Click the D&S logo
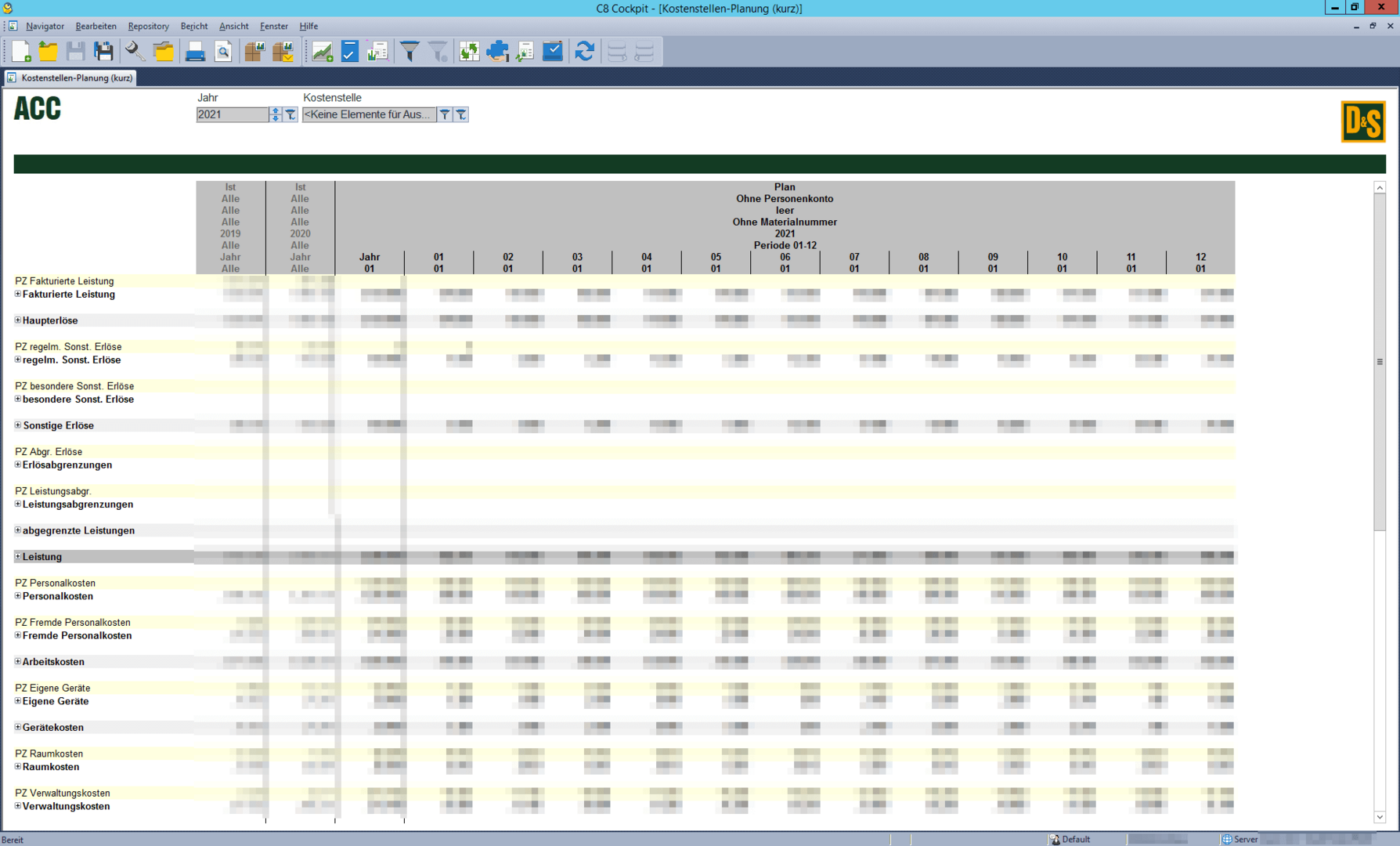 (x=1362, y=121)
